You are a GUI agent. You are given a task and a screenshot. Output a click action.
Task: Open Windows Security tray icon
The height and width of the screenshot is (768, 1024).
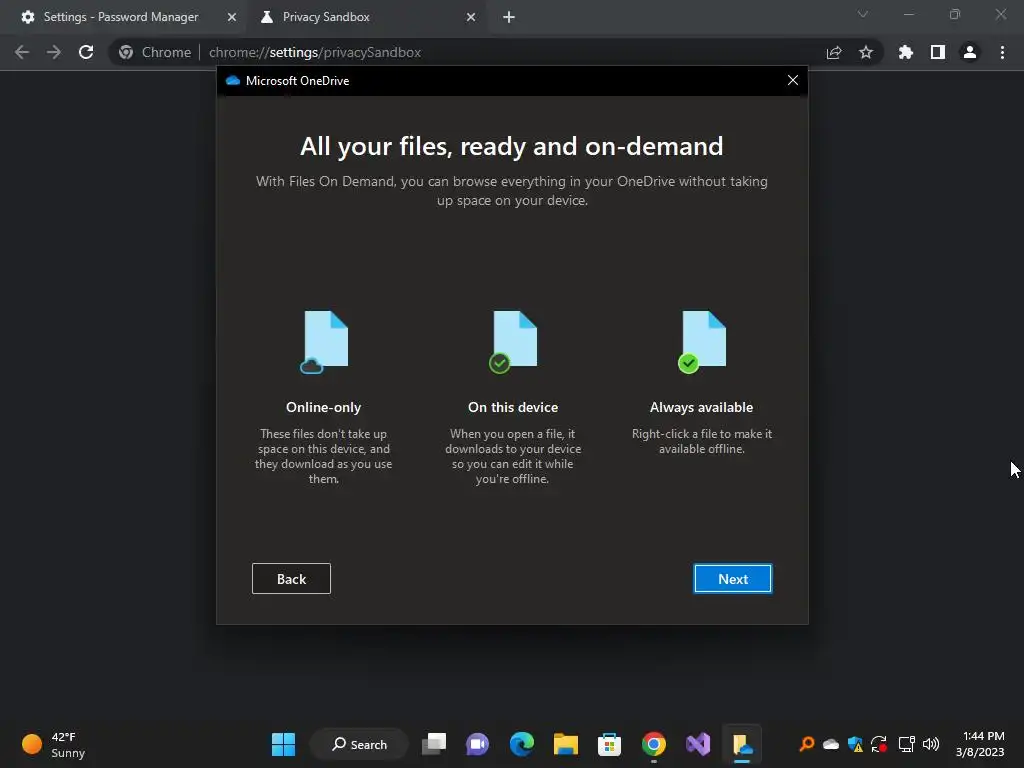[855, 744]
